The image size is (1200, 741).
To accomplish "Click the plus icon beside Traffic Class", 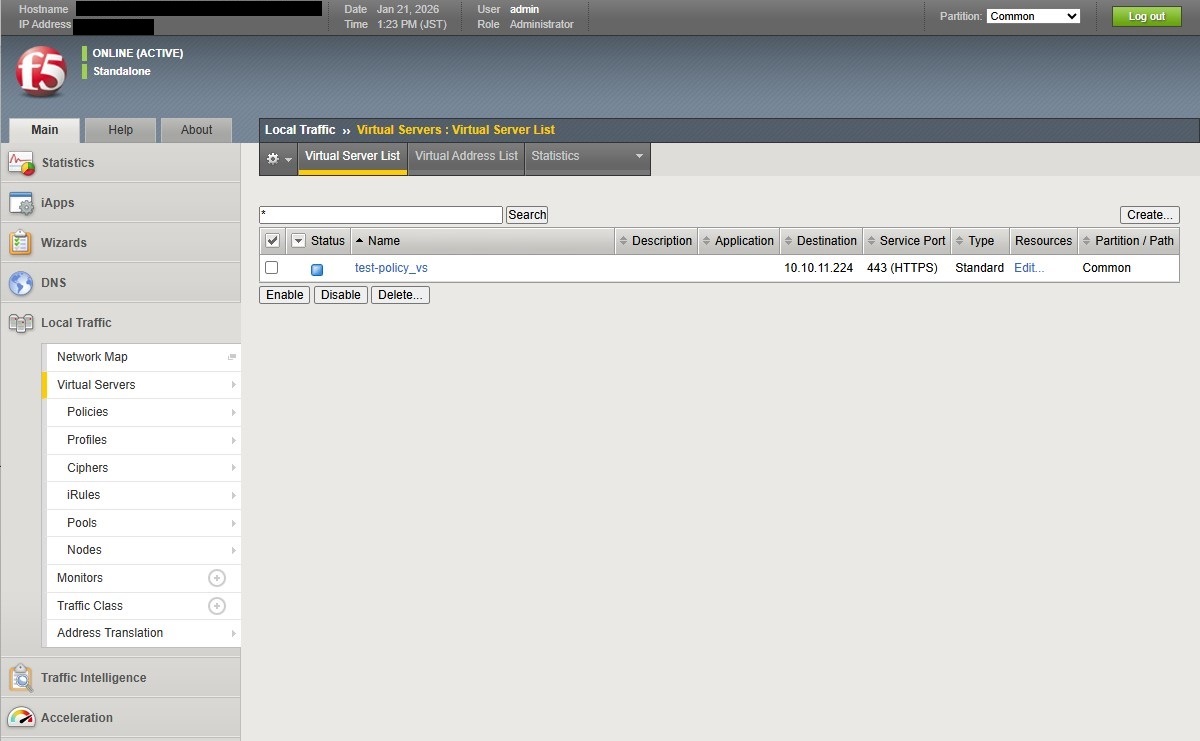I will click(x=216, y=606).
